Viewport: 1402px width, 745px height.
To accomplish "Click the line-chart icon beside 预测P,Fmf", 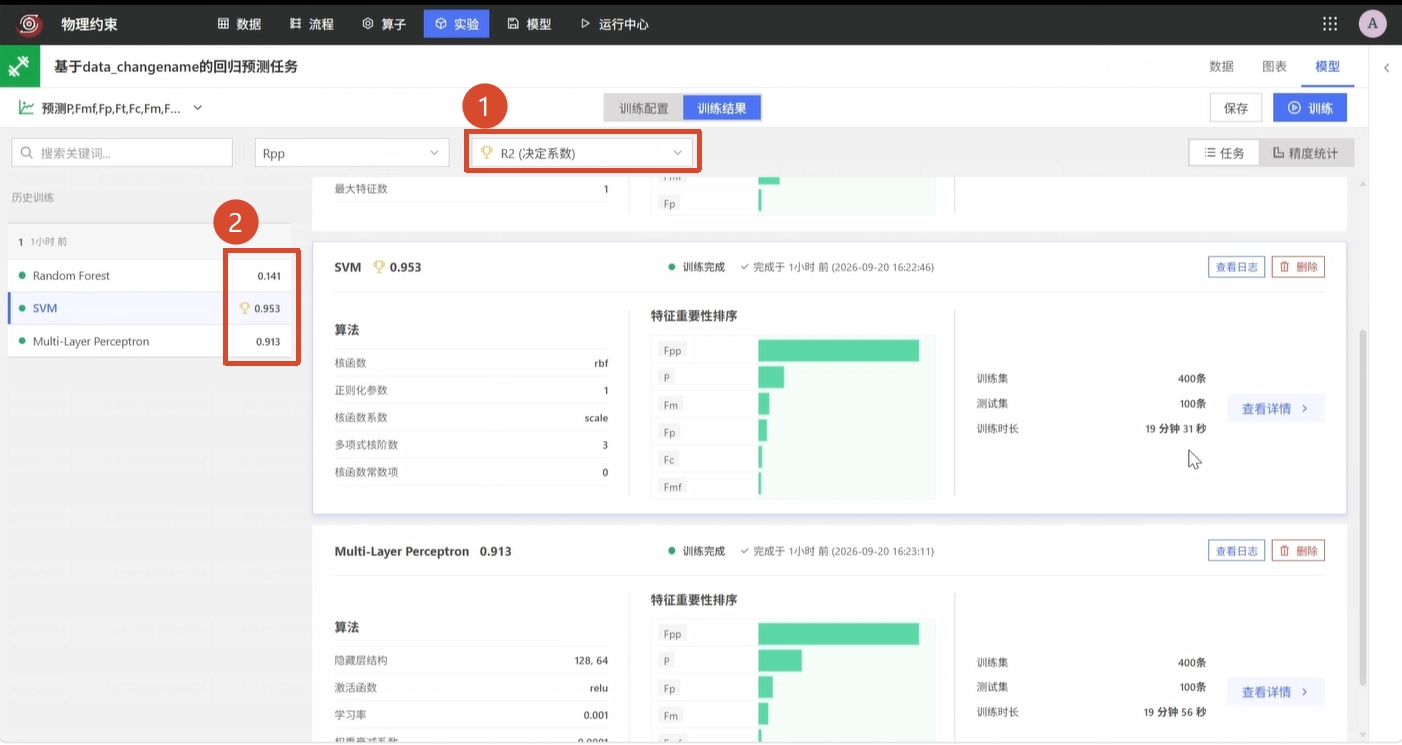I will pos(27,108).
